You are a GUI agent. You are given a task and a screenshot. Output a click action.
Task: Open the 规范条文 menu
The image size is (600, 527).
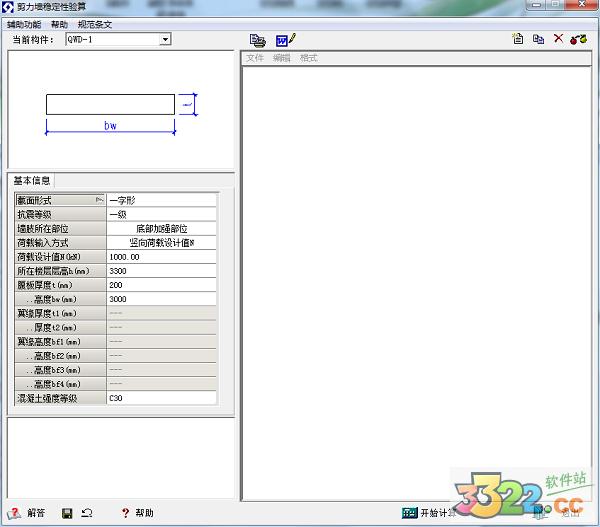click(95, 24)
